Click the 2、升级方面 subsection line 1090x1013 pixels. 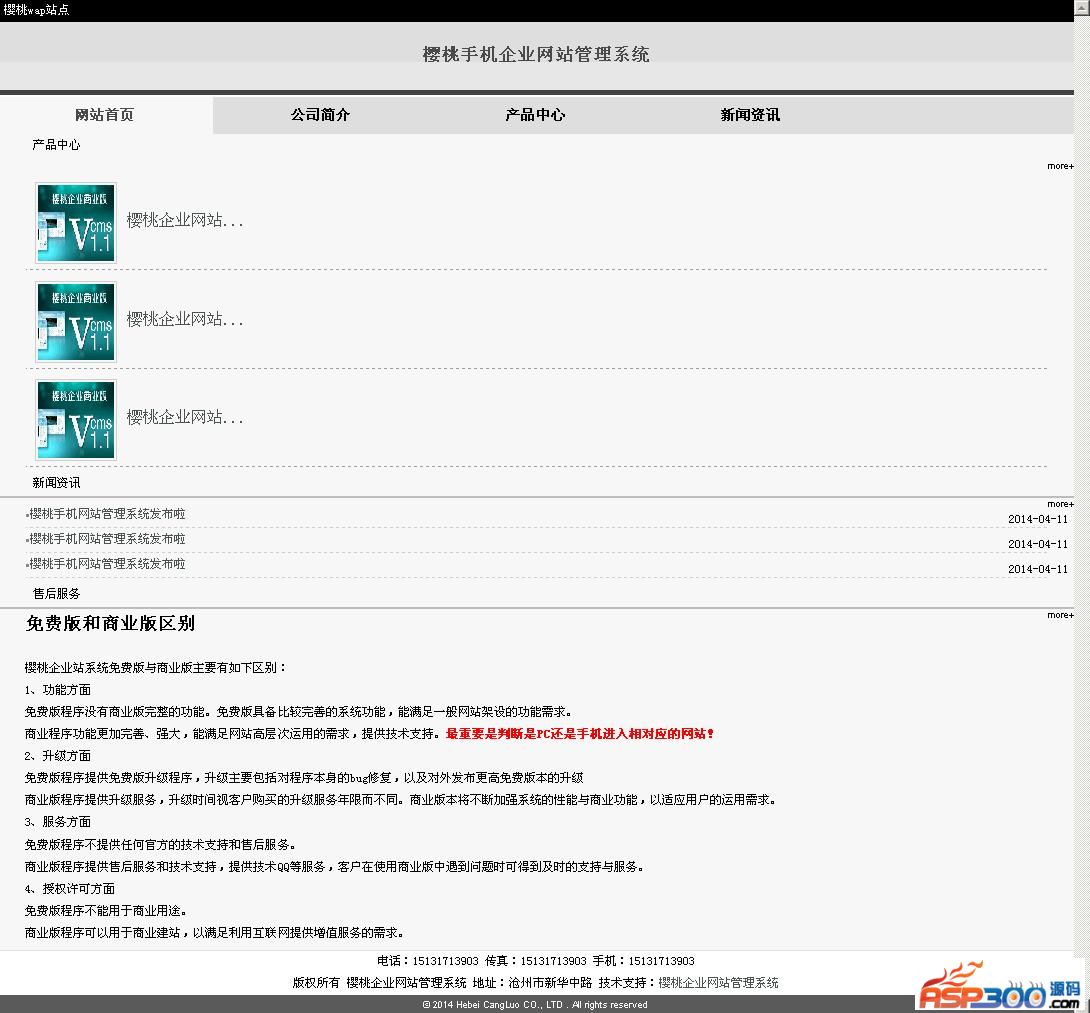coord(58,756)
